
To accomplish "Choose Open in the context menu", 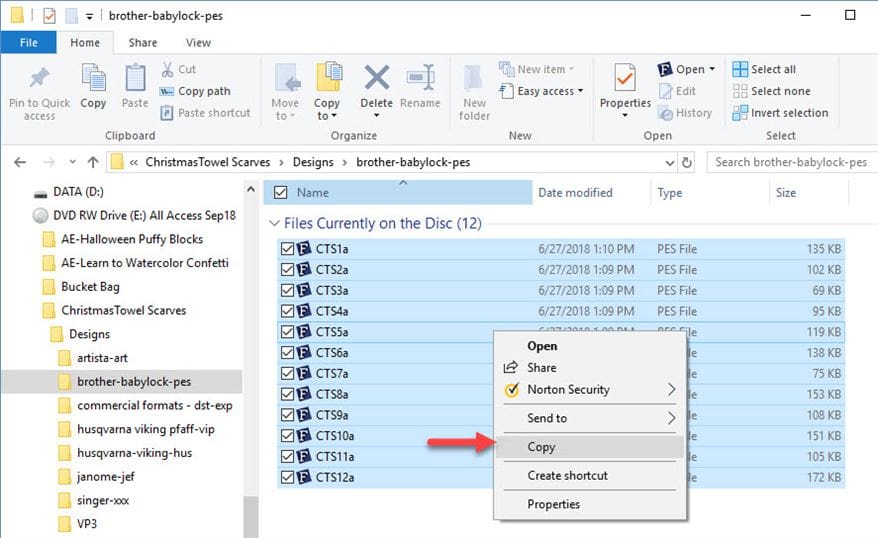I will coord(590,346).
